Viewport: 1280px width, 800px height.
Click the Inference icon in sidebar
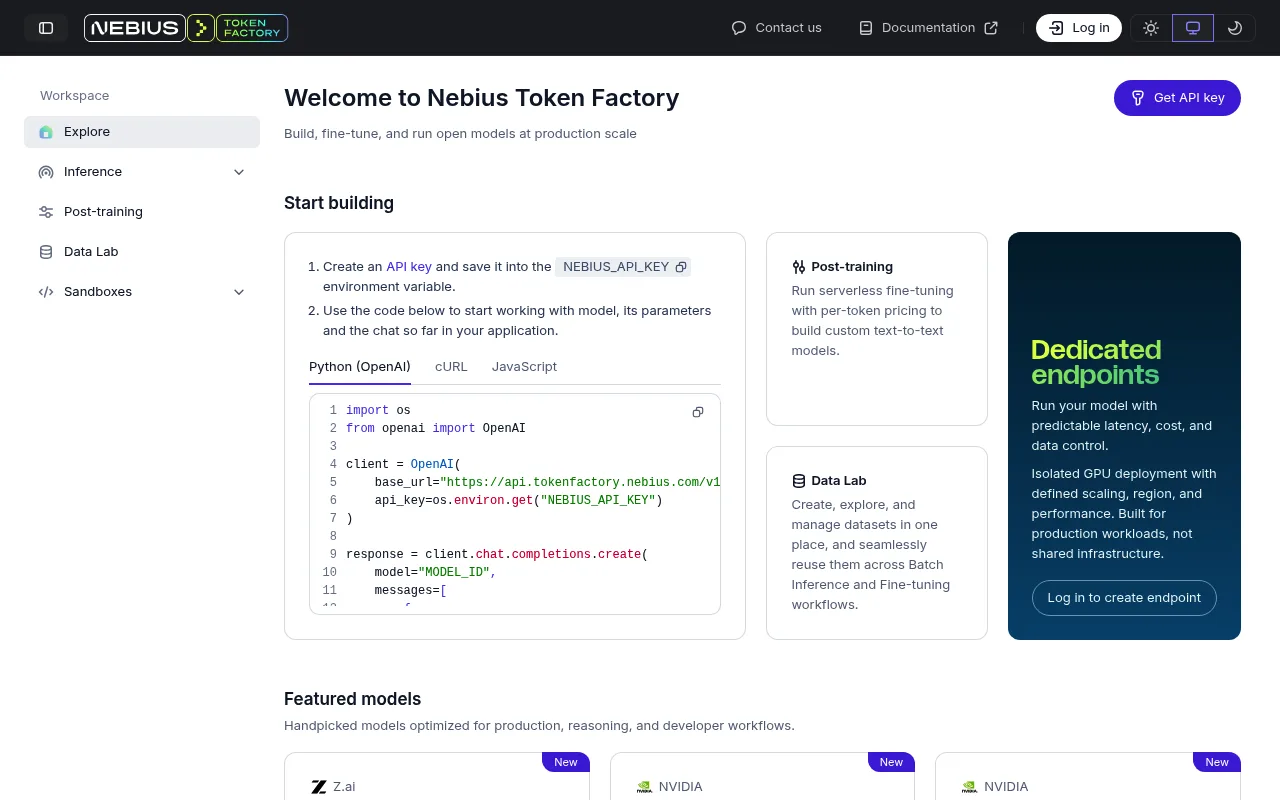tap(46, 172)
